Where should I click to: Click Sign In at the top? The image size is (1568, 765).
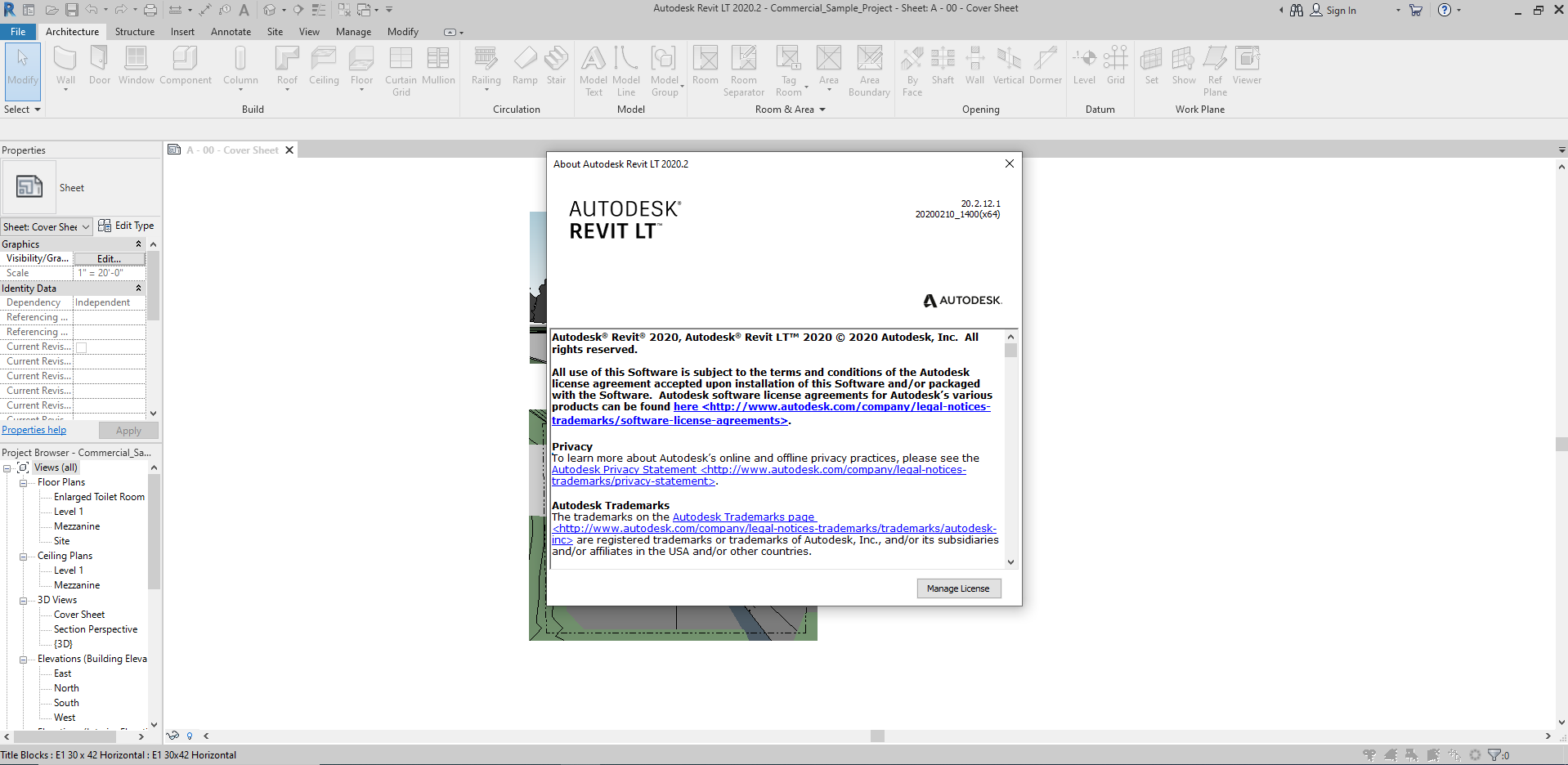1333,11
